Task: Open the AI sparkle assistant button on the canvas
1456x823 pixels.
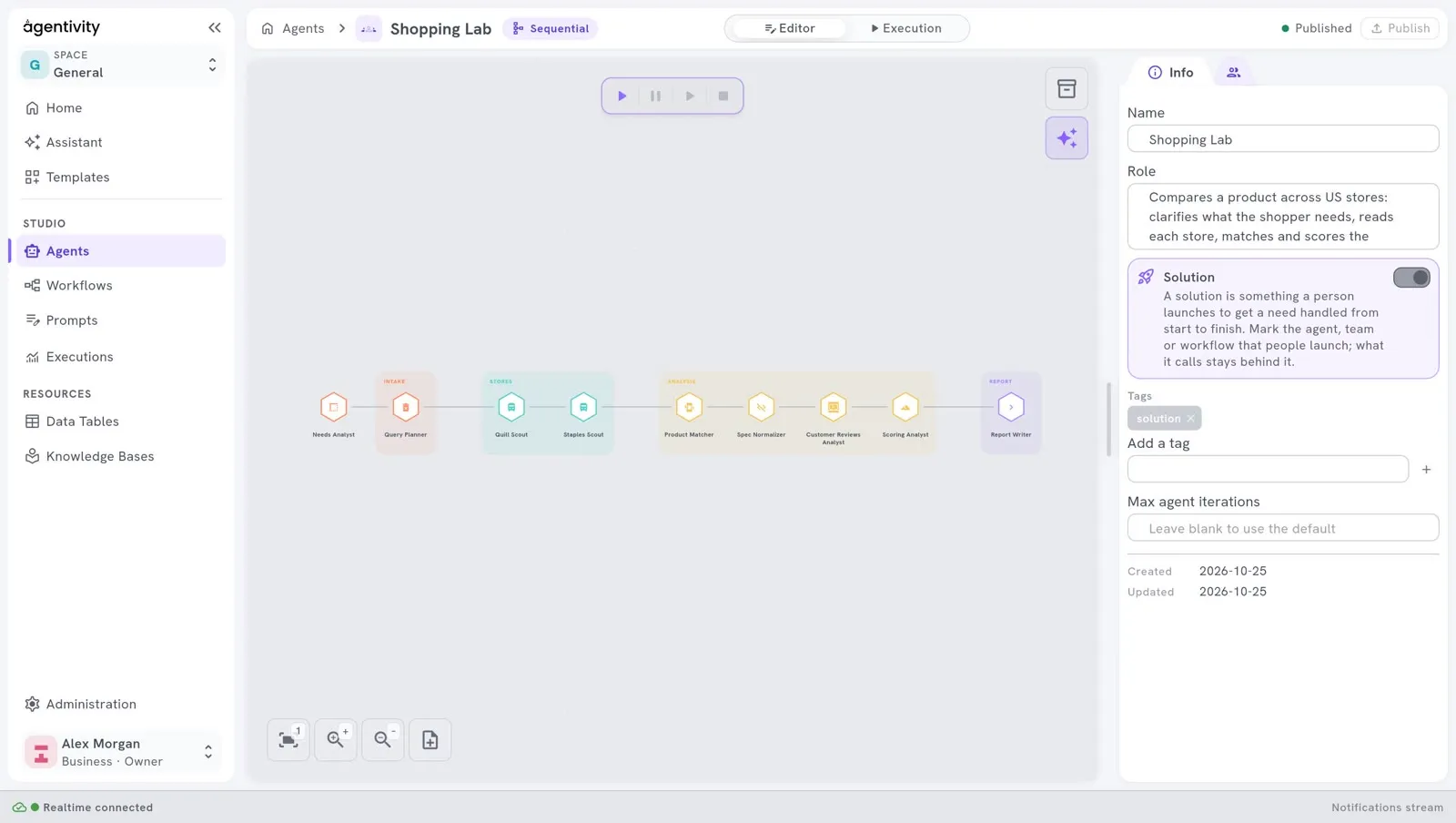Action: pos(1067,138)
